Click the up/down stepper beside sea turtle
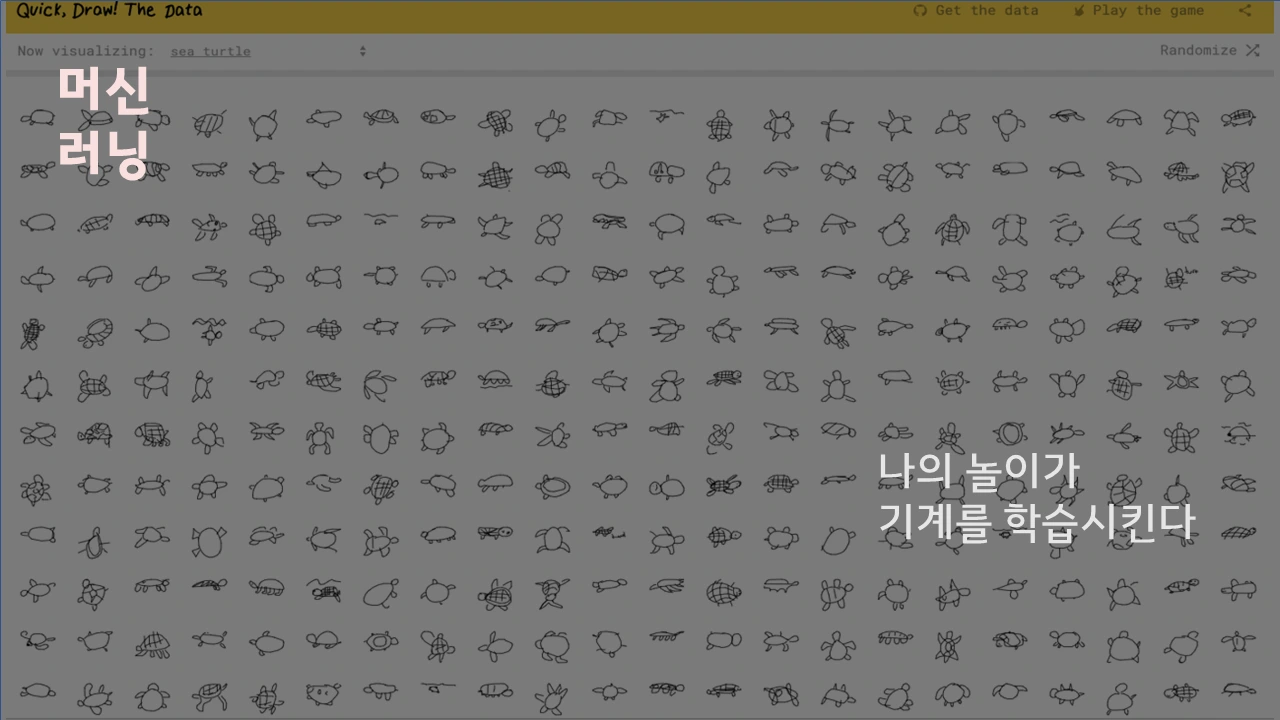 (x=363, y=51)
